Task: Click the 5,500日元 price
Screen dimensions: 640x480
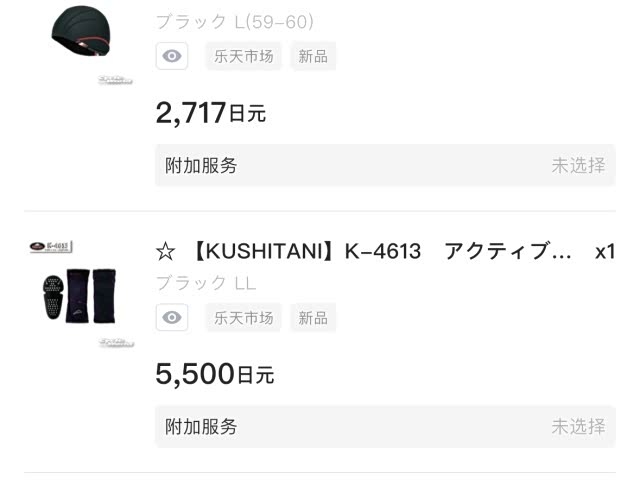Action: (214, 374)
